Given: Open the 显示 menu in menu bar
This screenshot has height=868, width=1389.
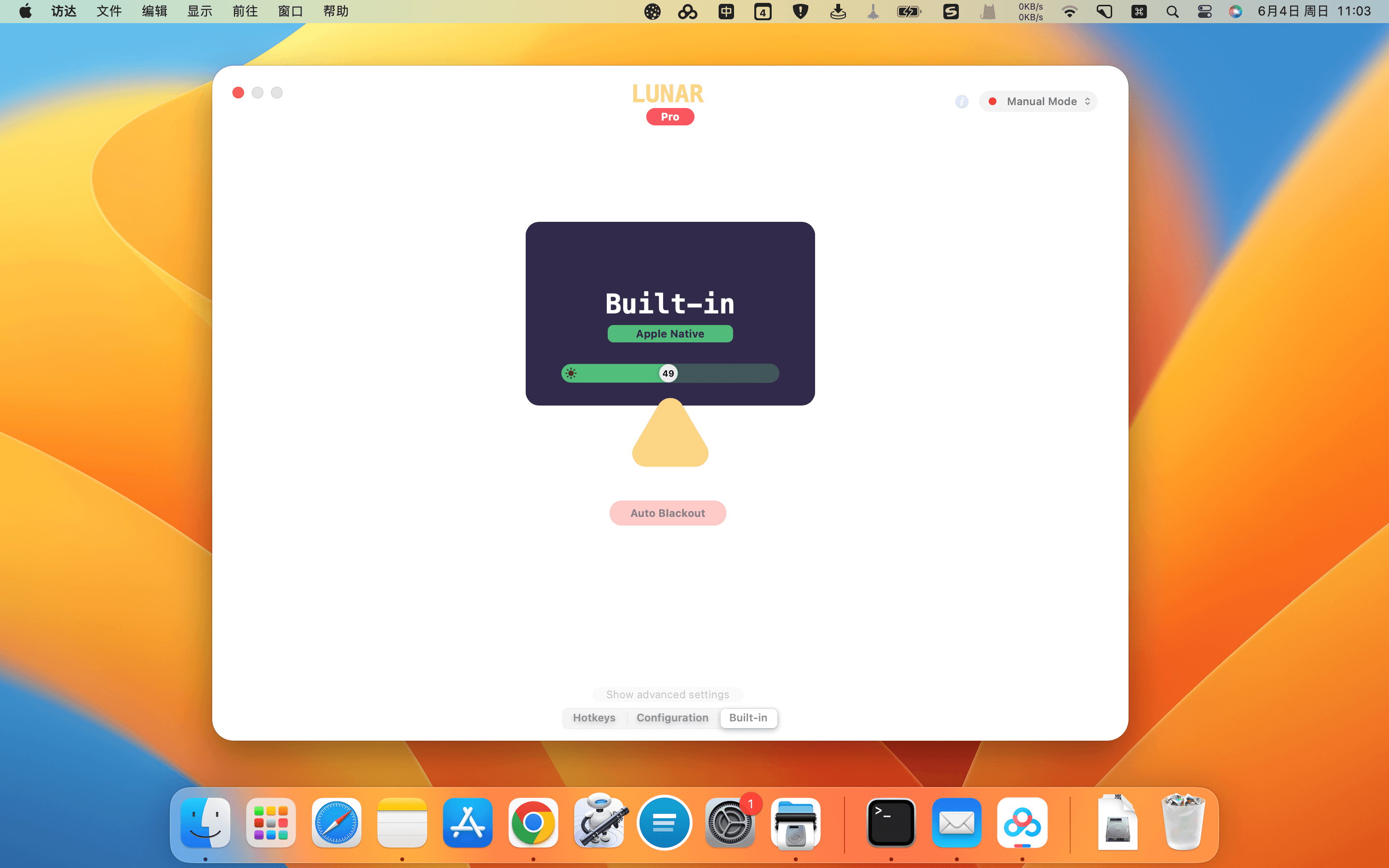Looking at the screenshot, I should tap(200, 12).
